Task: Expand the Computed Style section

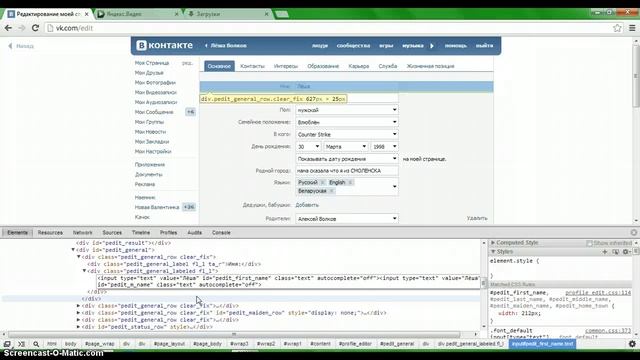Action: pyautogui.click(x=493, y=243)
